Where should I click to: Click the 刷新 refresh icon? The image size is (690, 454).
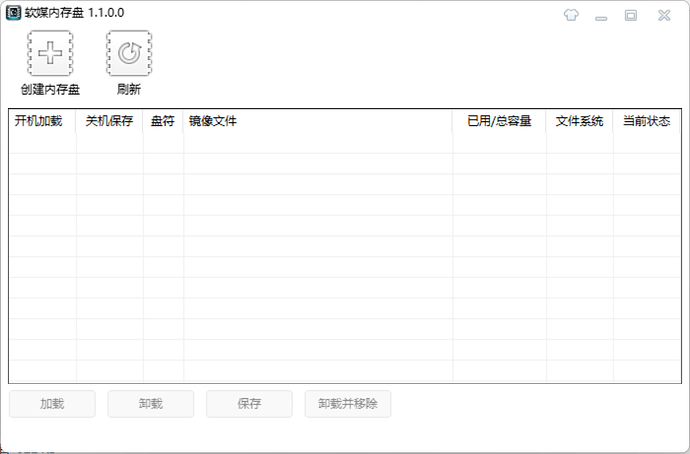[x=129, y=53]
